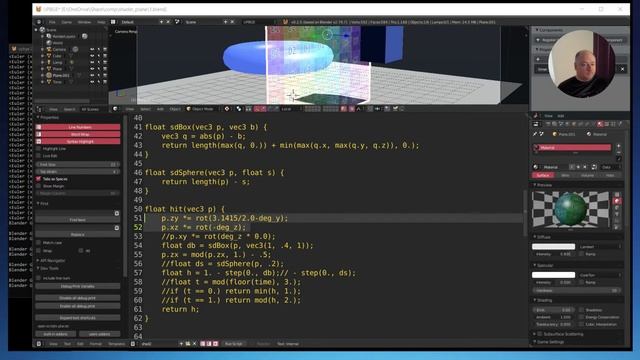The width and height of the screenshot is (640, 360).
Task: Open the diffuse shader model dropdown
Action: click(599, 247)
